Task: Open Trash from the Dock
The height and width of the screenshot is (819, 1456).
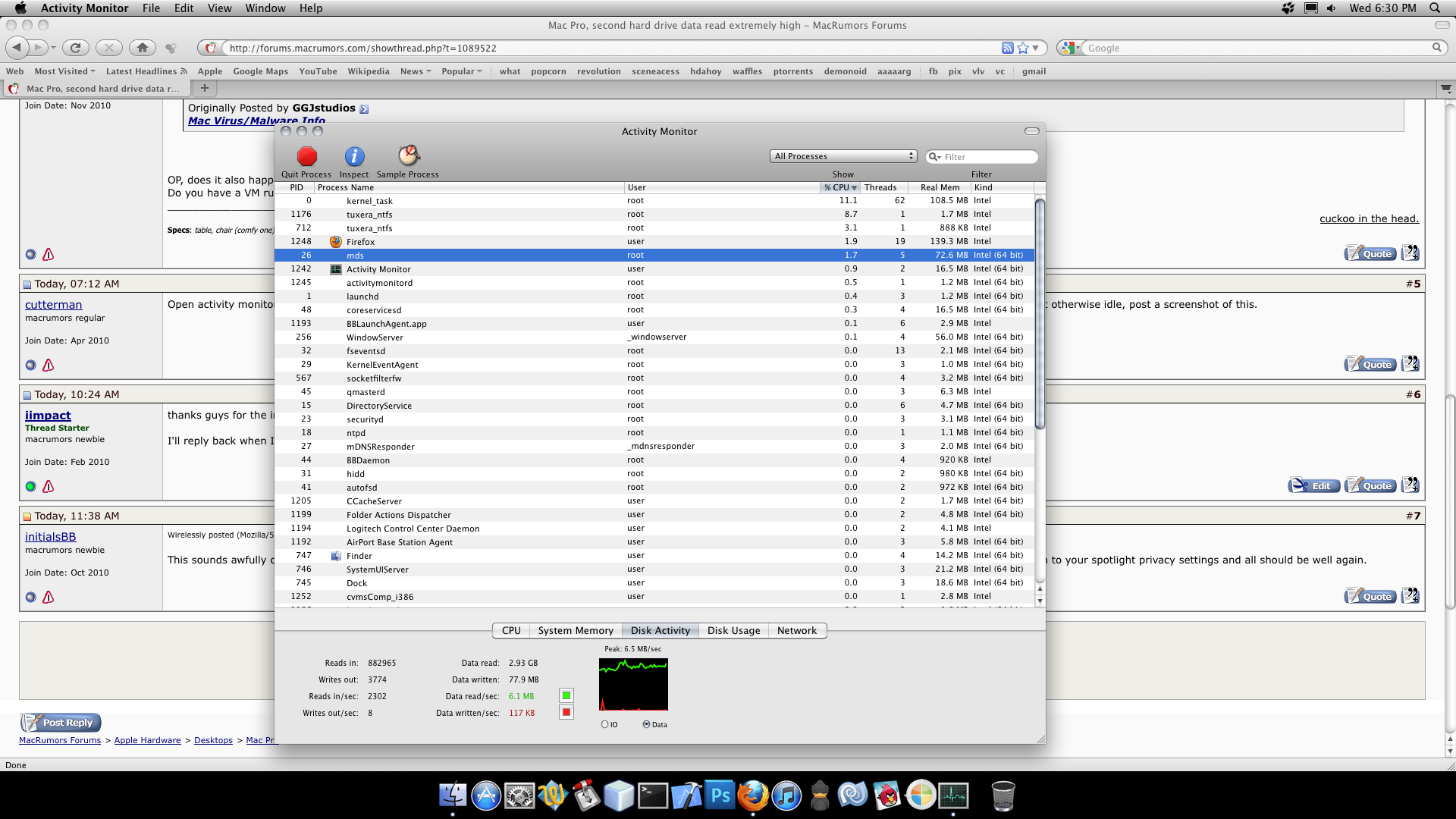Action: 1003,795
